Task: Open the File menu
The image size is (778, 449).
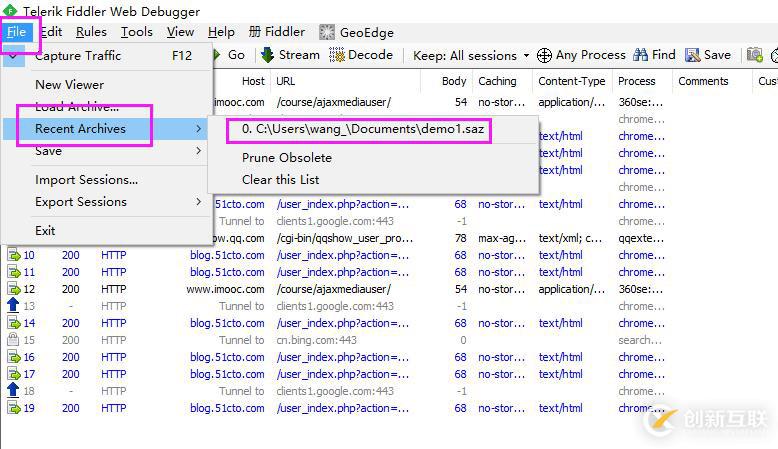Action: [x=16, y=32]
